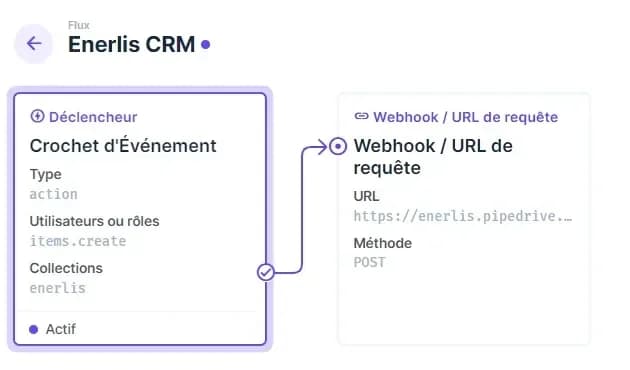Image resolution: width=630 pixels, height=370 pixels.
Task: Click the purple dot beside Enerlis CRM
Action: (x=206, y=44)
